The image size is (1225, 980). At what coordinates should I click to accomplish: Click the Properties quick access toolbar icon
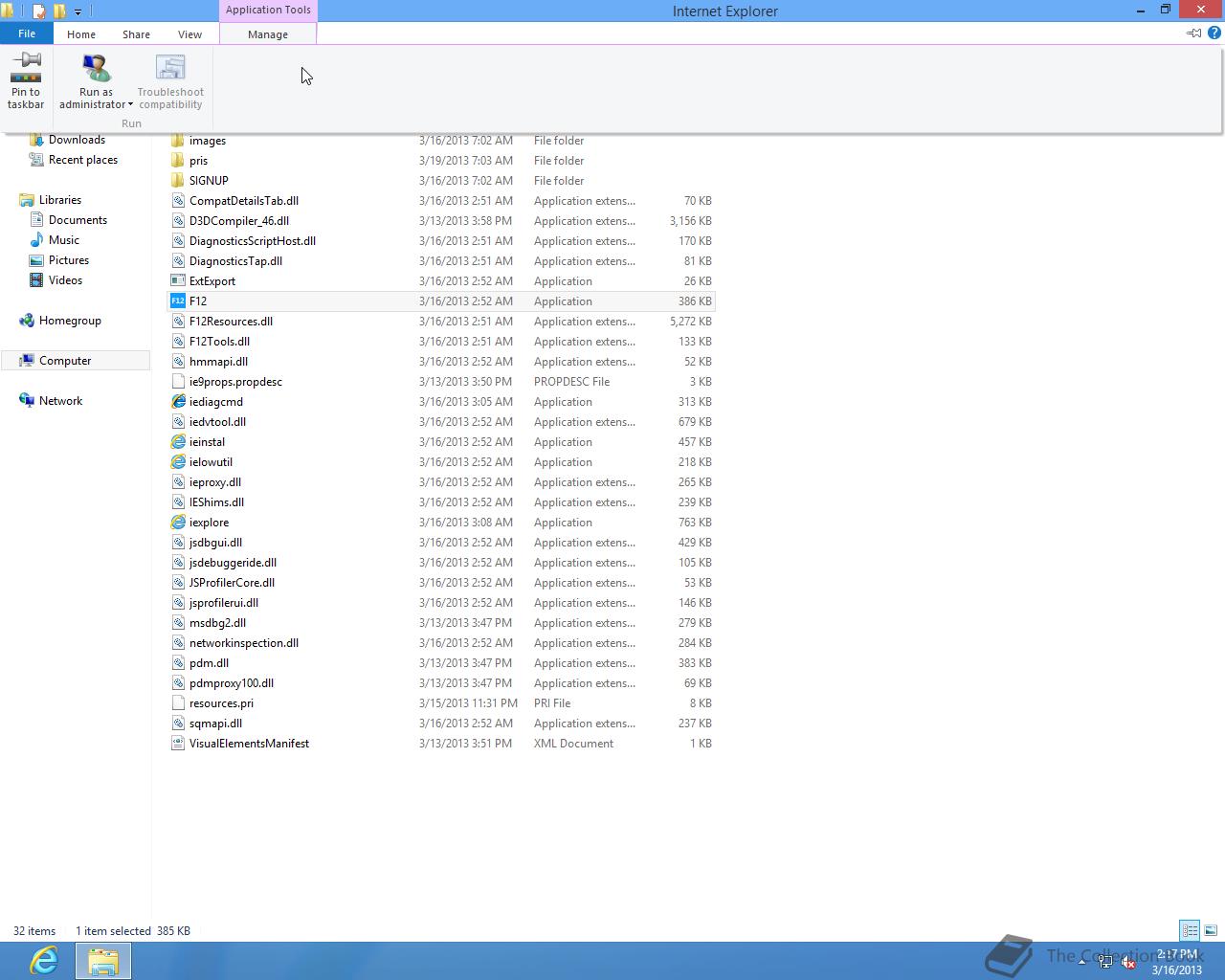point(39,11)
